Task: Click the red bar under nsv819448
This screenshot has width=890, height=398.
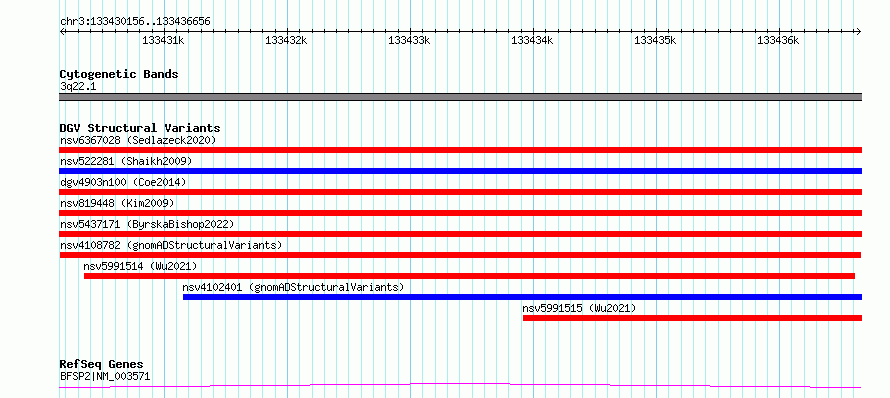Action: coord(460,213)
